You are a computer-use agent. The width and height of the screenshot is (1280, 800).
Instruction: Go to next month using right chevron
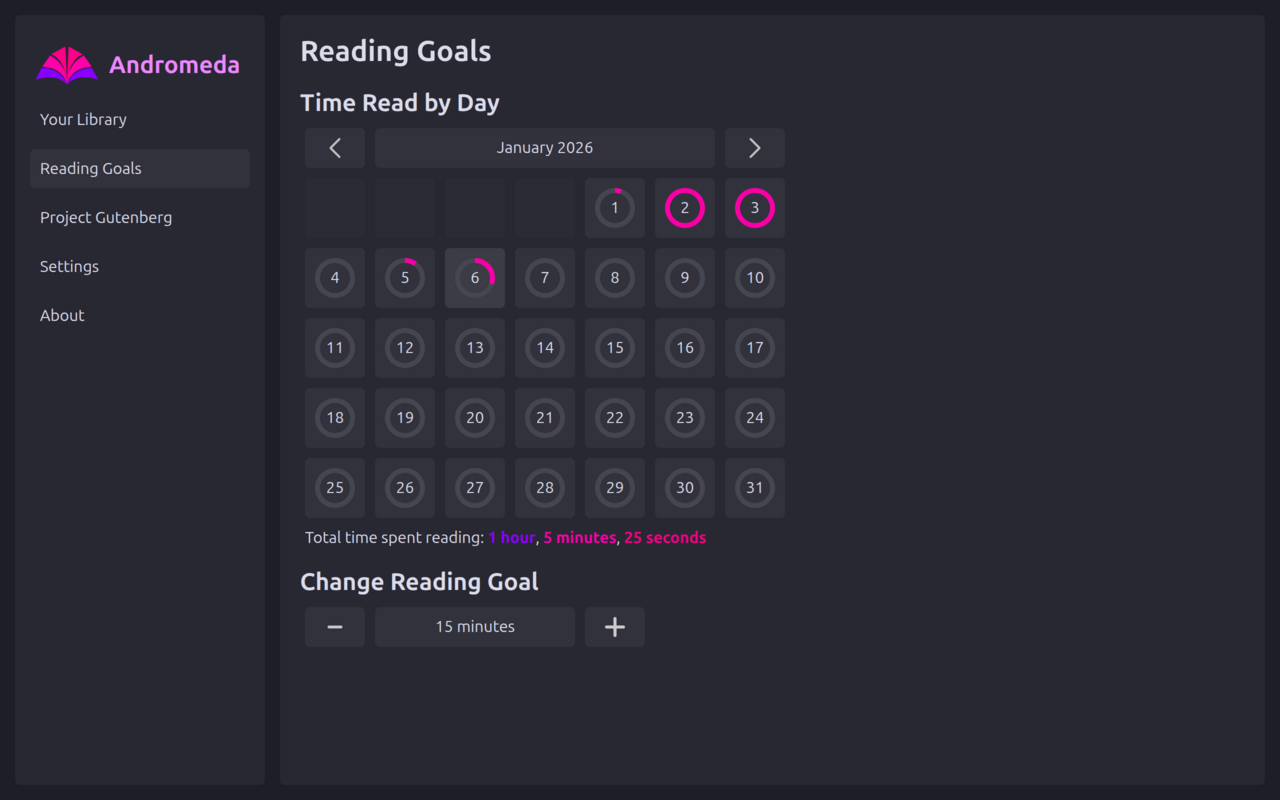(x=754, y=147)
